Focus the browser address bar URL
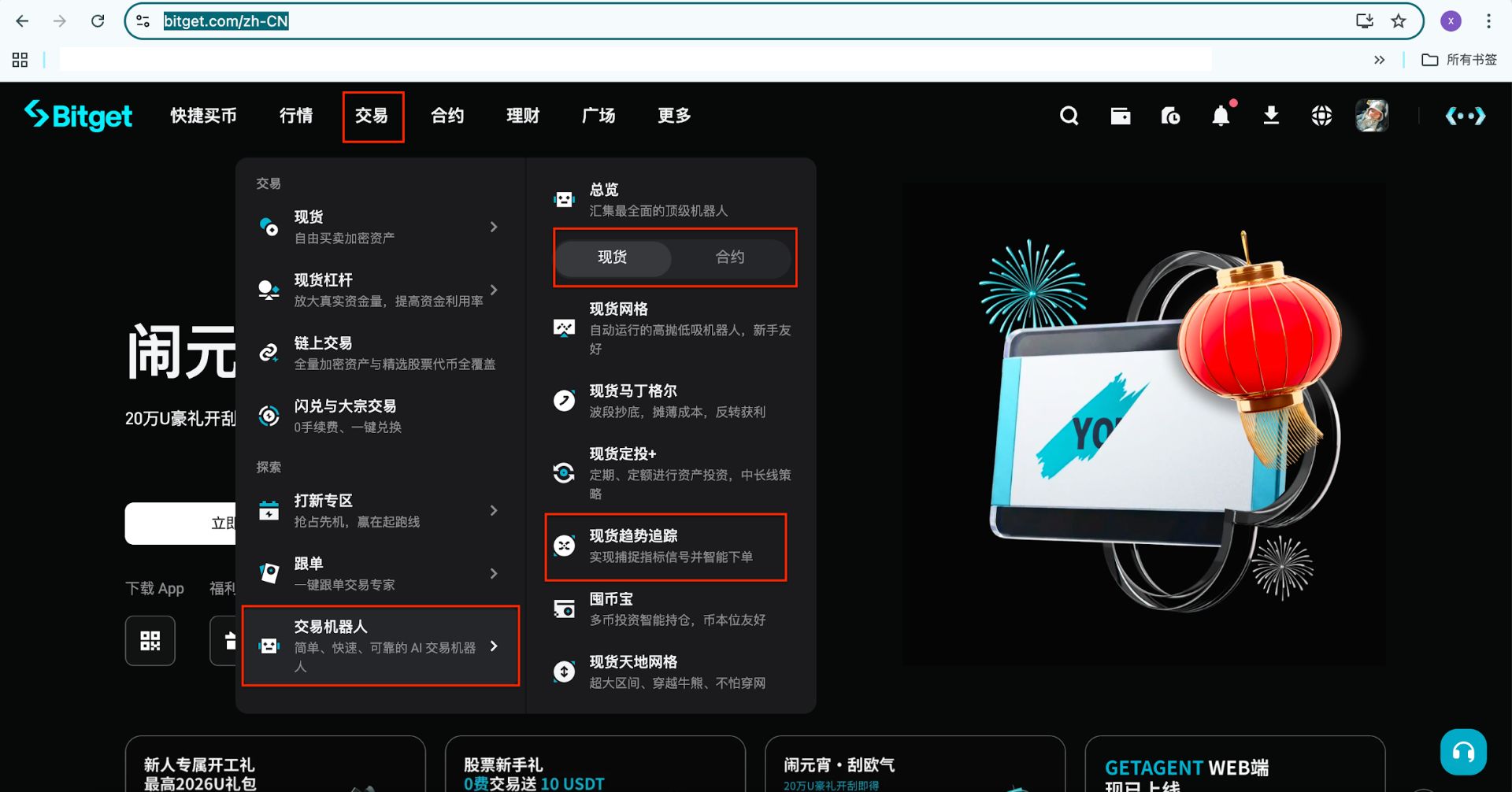1512x792 pixels. tap(225, 21)
